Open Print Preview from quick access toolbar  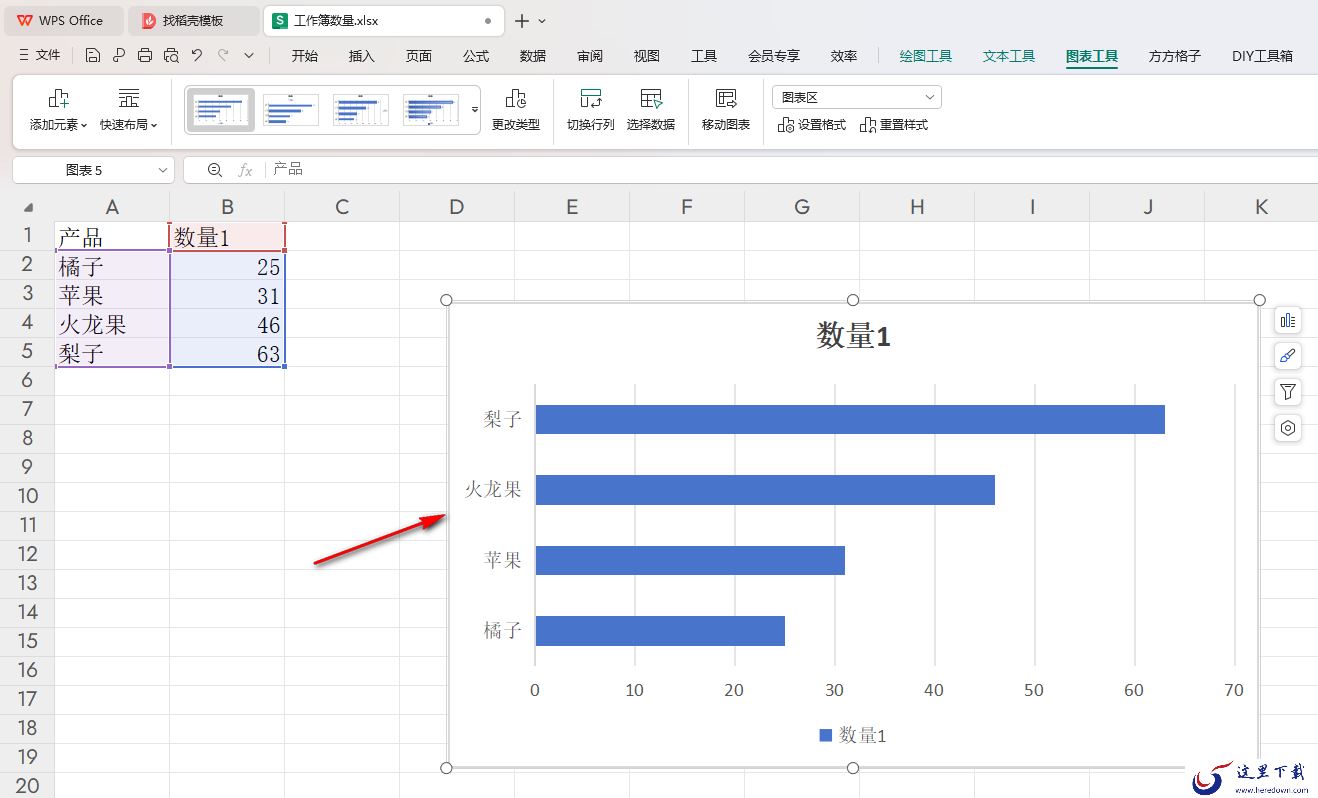(x=171, y=56)
